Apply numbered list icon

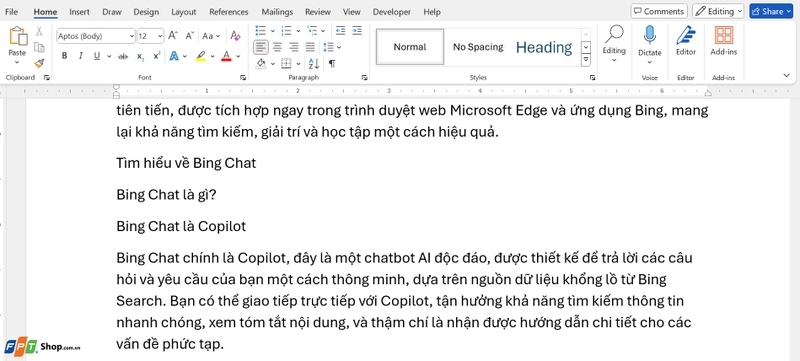click(287, 31)
